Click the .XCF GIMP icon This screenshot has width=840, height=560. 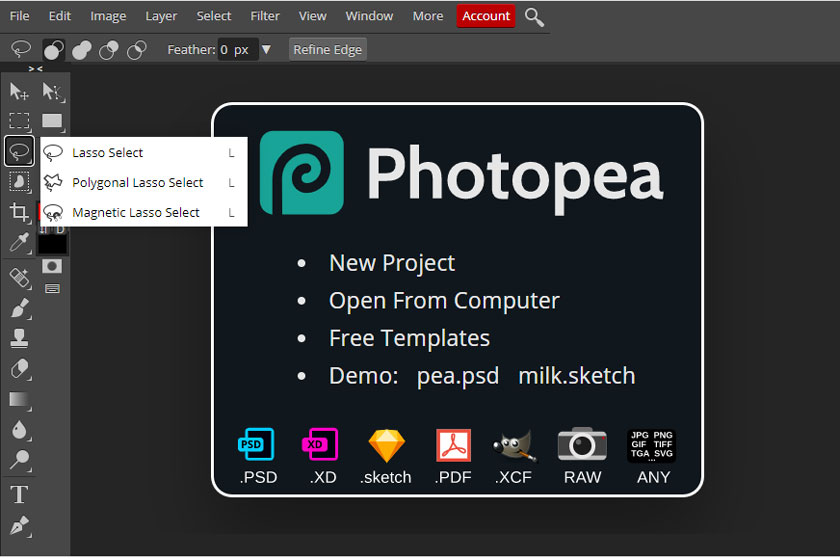click(x=514, y=445)
